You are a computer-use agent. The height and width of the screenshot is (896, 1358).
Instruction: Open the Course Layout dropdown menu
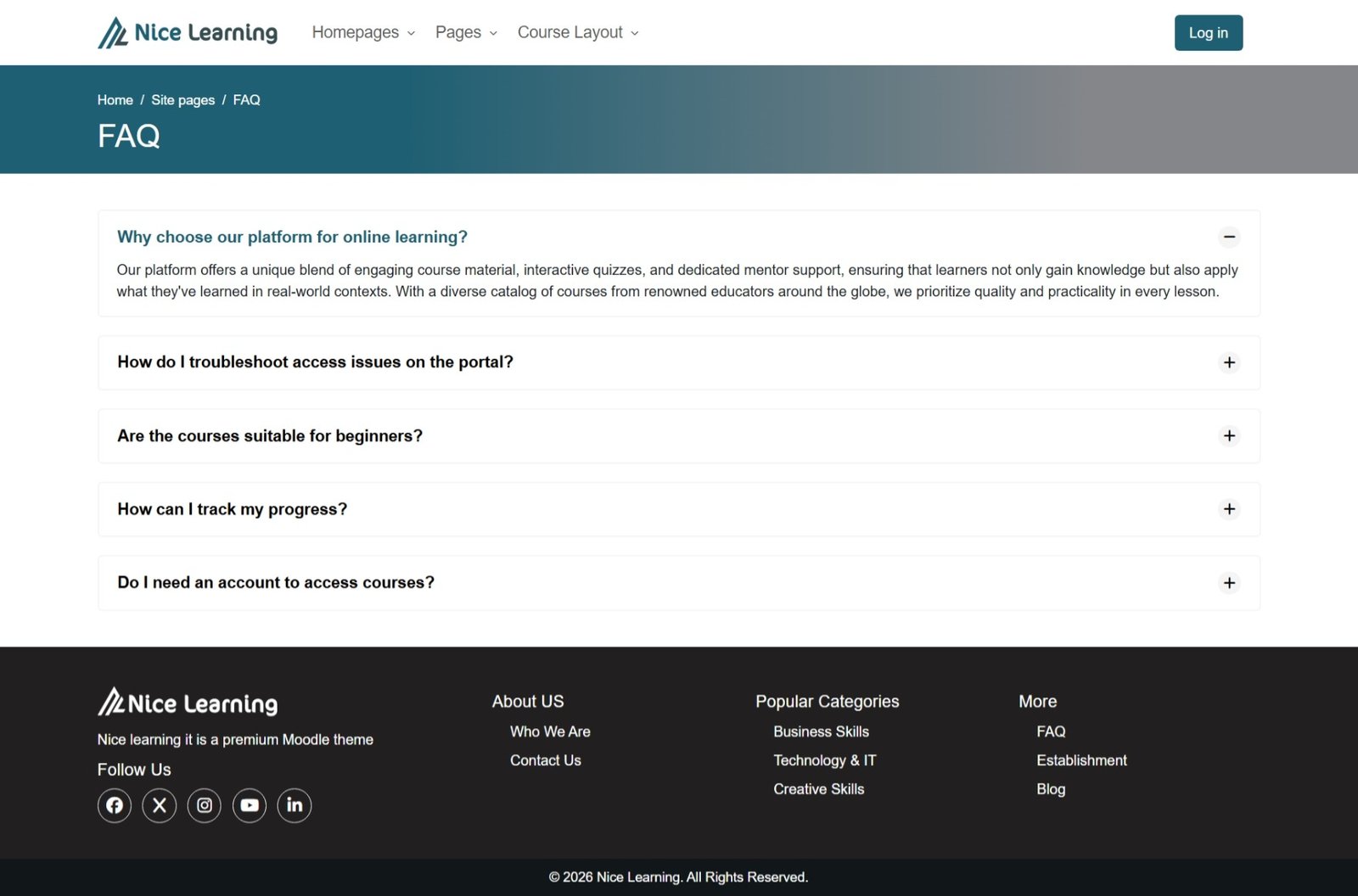click(x=578, y=32)
